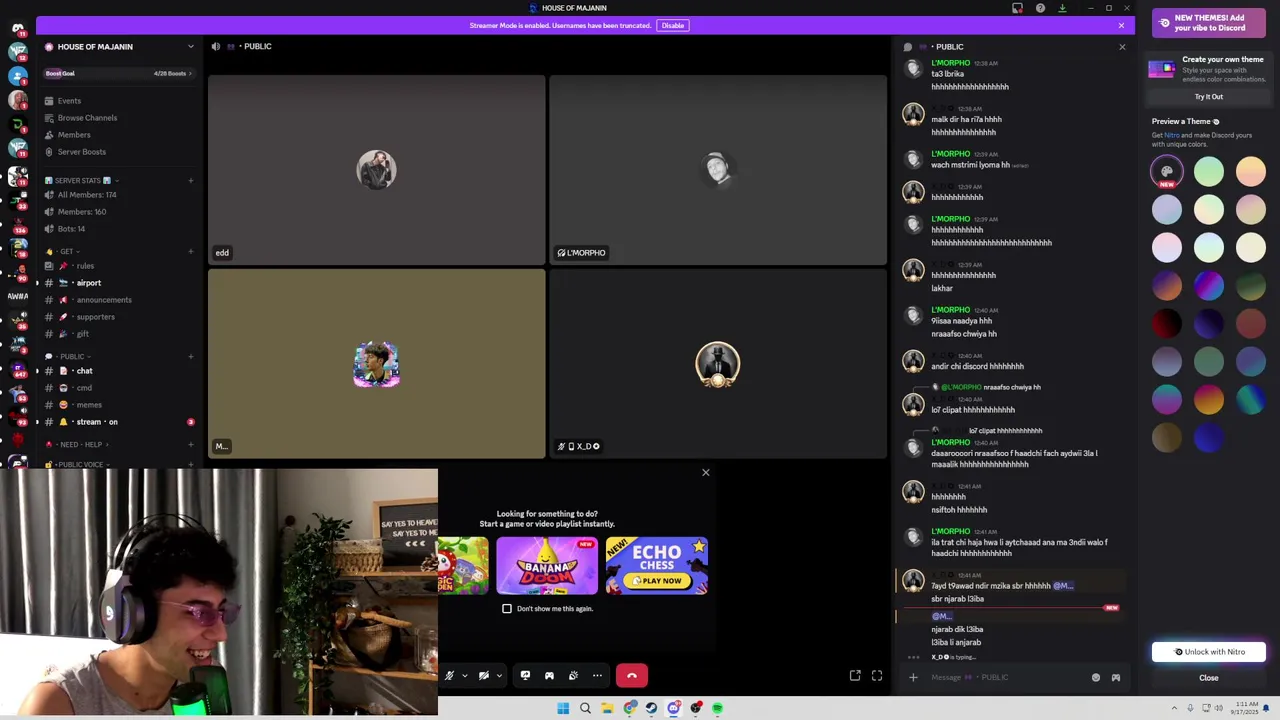Click Close under the themes panel
Screen dimensions: 1280x720
(1209, 678)
